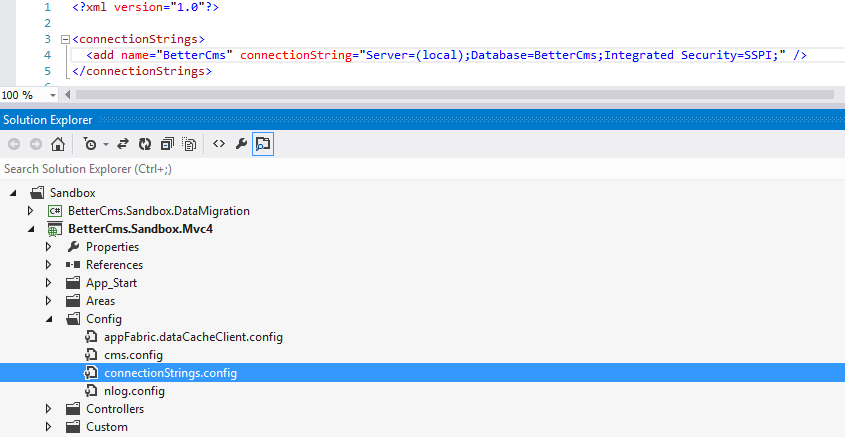
Task: Expand the Properties node
Action: tap(49, 247)
